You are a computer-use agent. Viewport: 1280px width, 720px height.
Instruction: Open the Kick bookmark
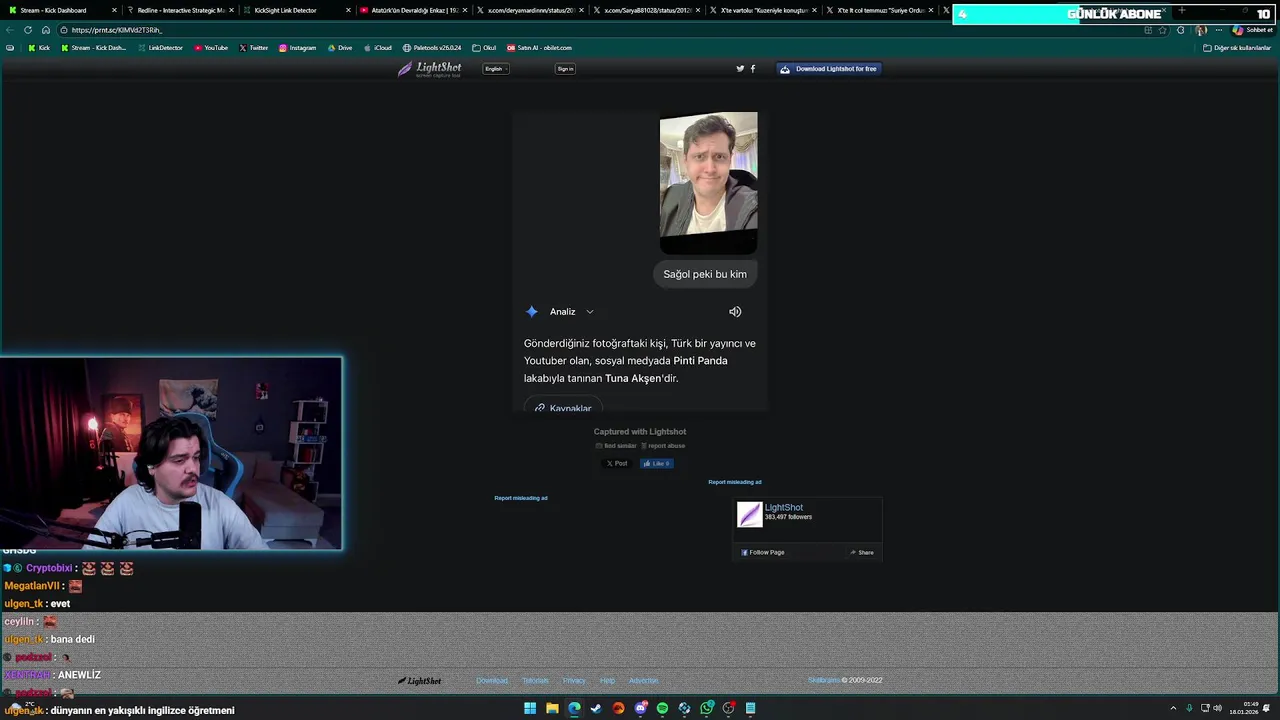[39, 48]
